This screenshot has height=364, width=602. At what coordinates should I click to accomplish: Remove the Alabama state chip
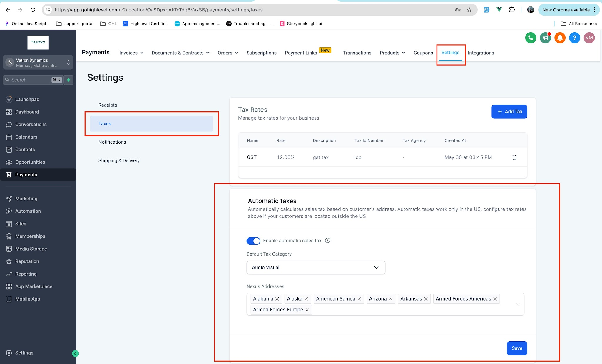click(277, 299)
